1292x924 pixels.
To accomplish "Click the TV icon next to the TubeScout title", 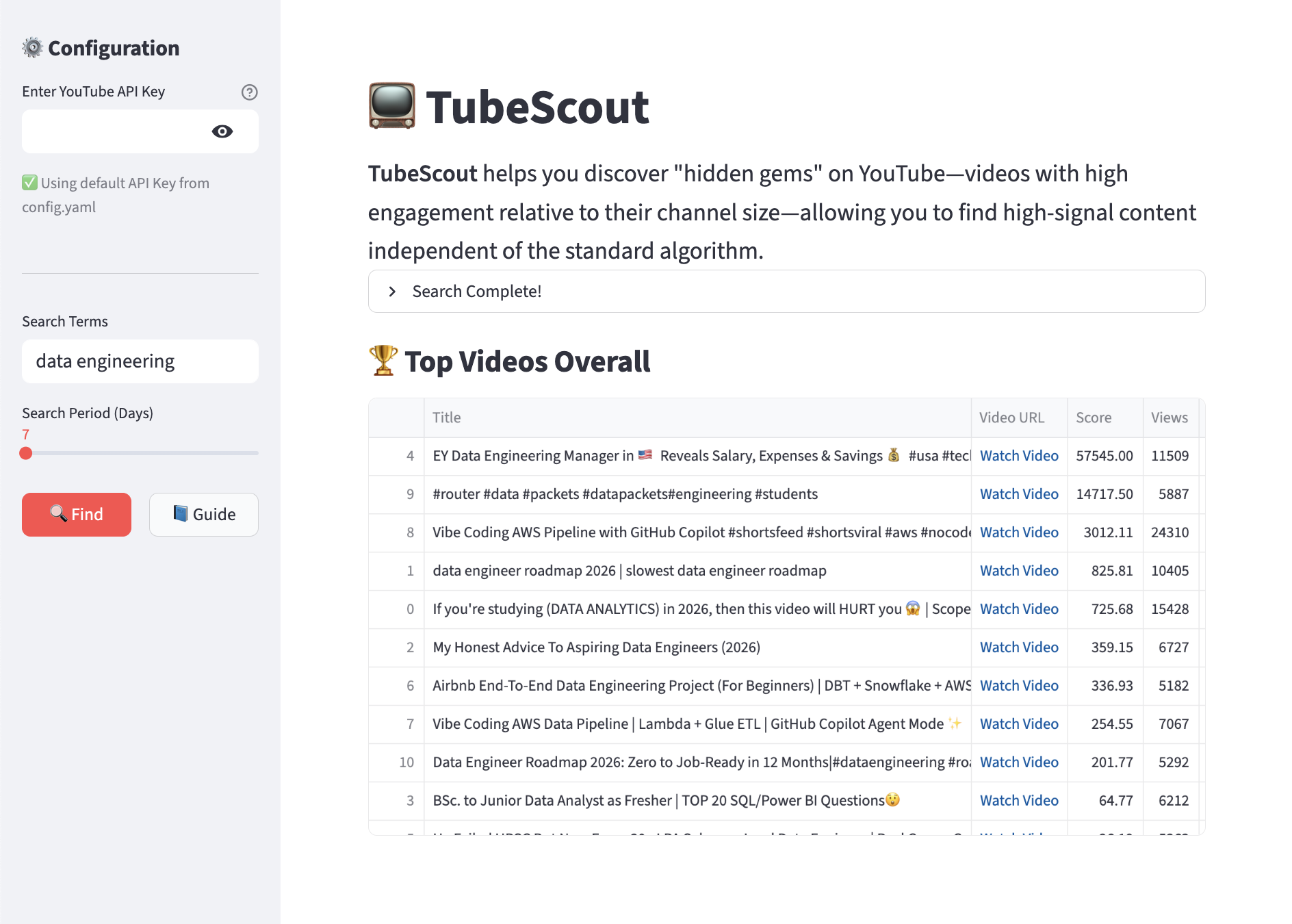I will coord(391,106).
